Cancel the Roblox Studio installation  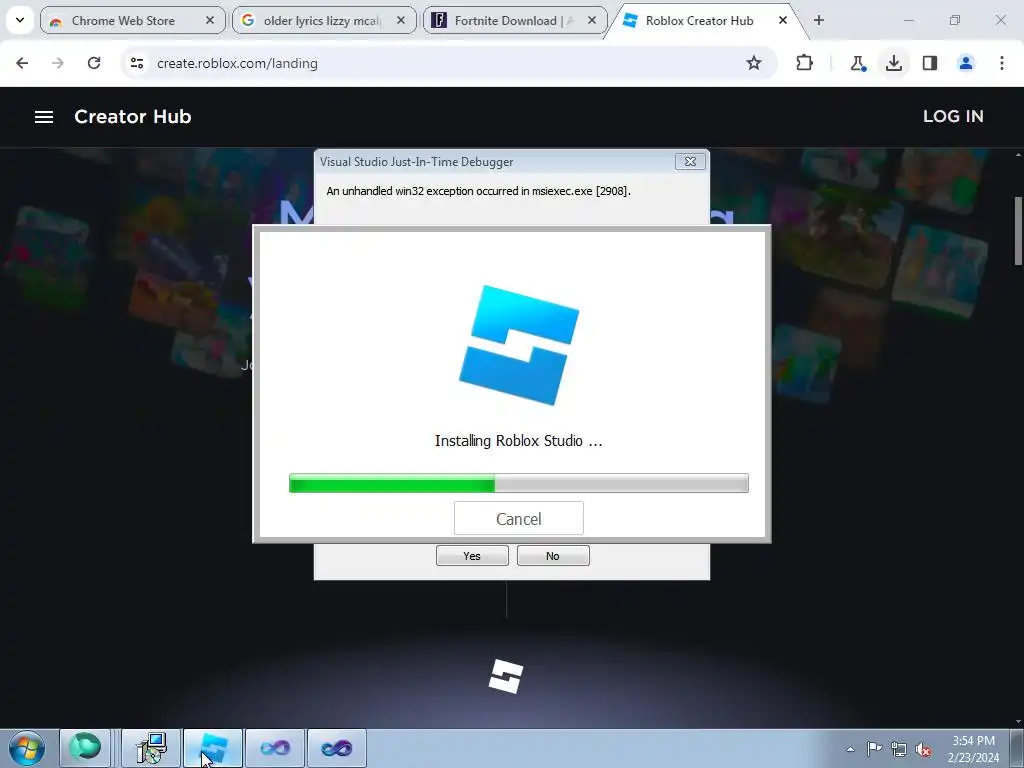click(x=519, y=519)
